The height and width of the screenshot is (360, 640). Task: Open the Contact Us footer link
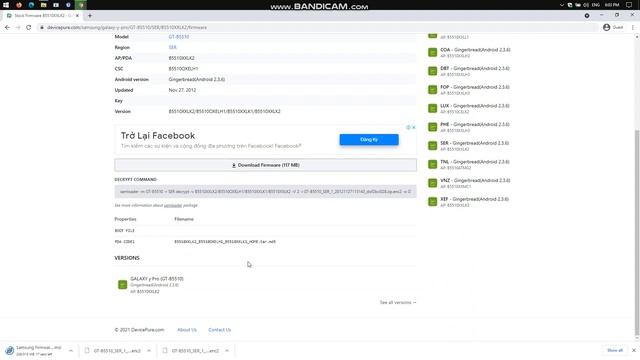coord(220,330)
